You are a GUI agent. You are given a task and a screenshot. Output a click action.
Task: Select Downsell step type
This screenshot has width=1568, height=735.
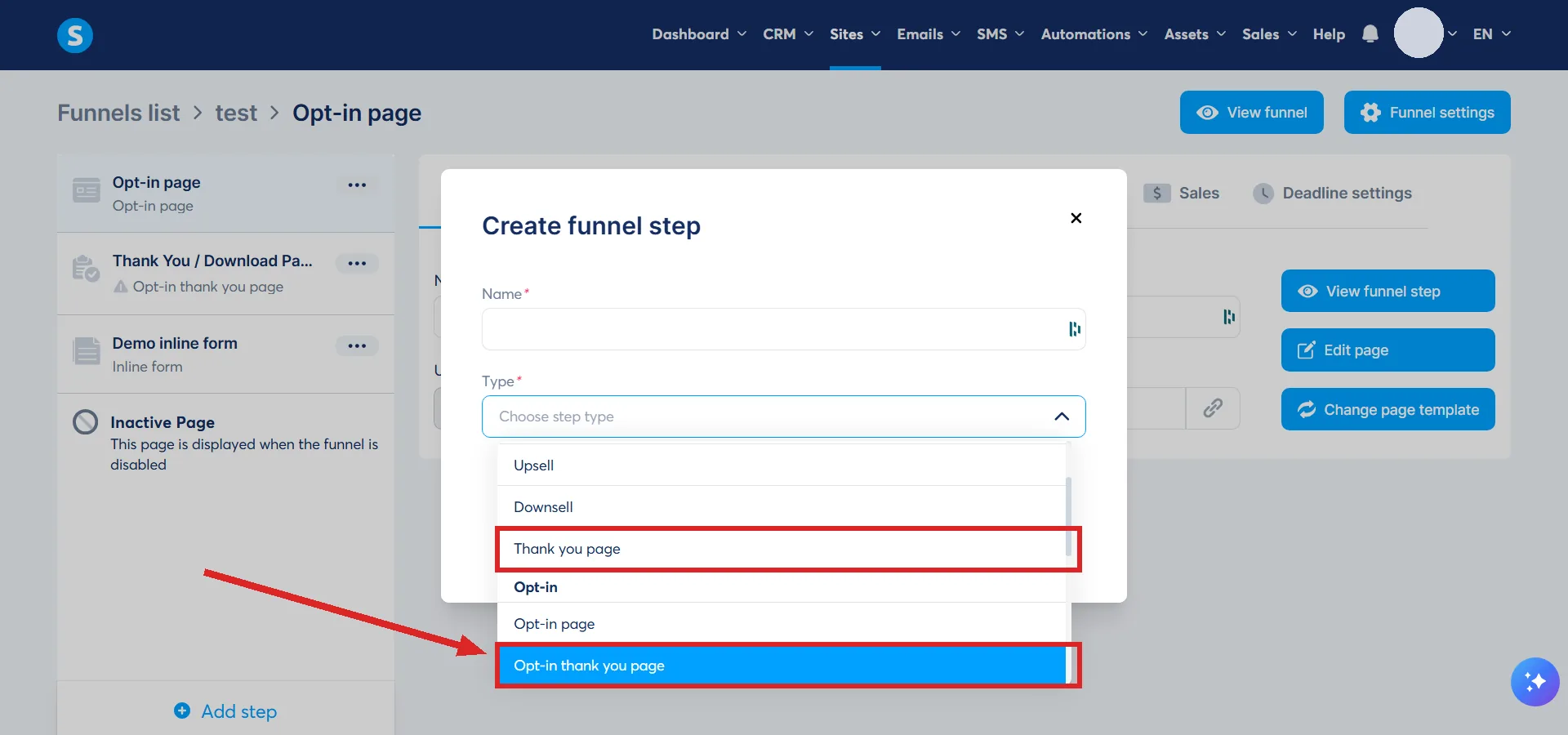point(782,507)
